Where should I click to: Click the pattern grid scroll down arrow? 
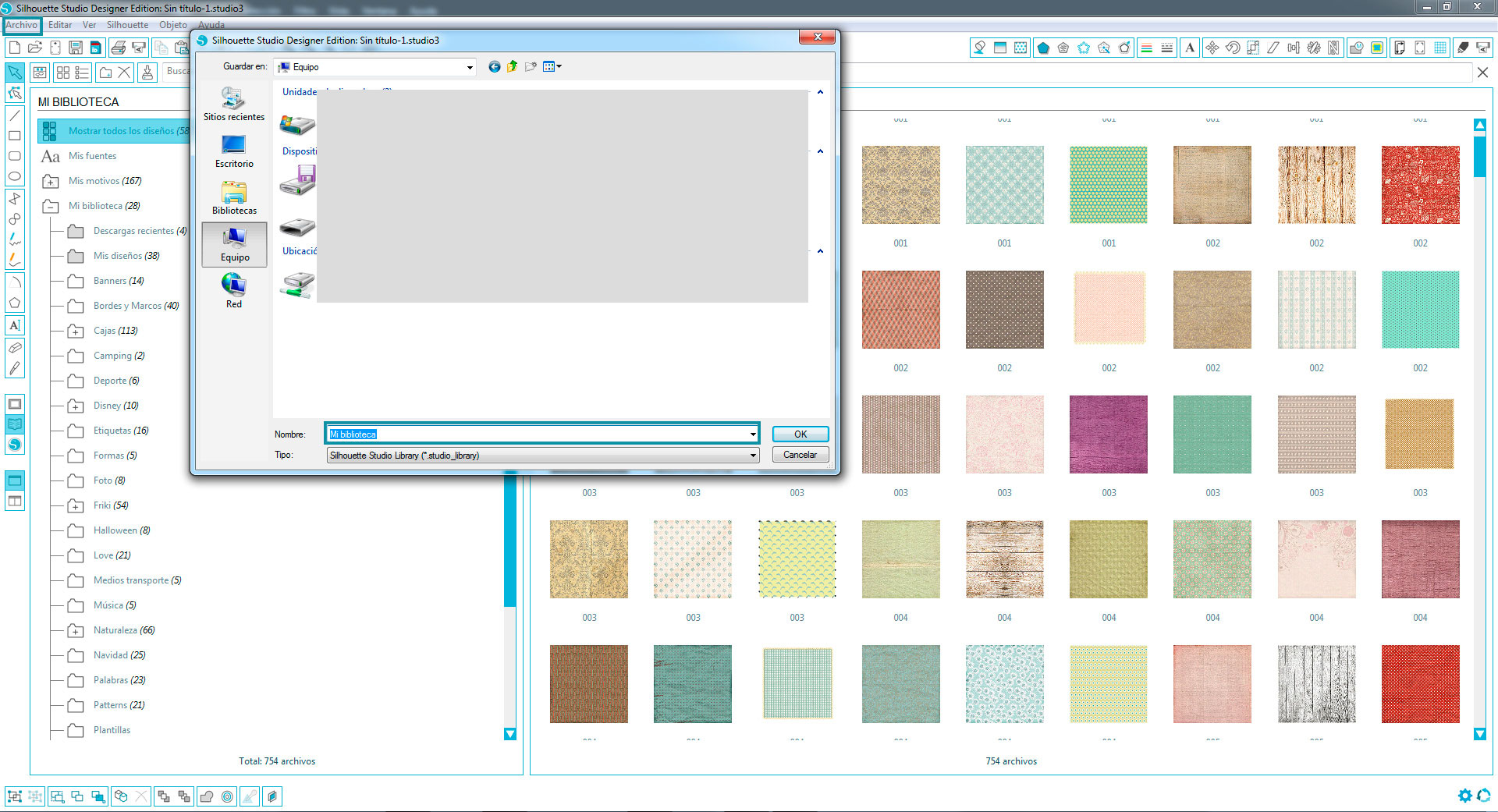(1480, 734)
